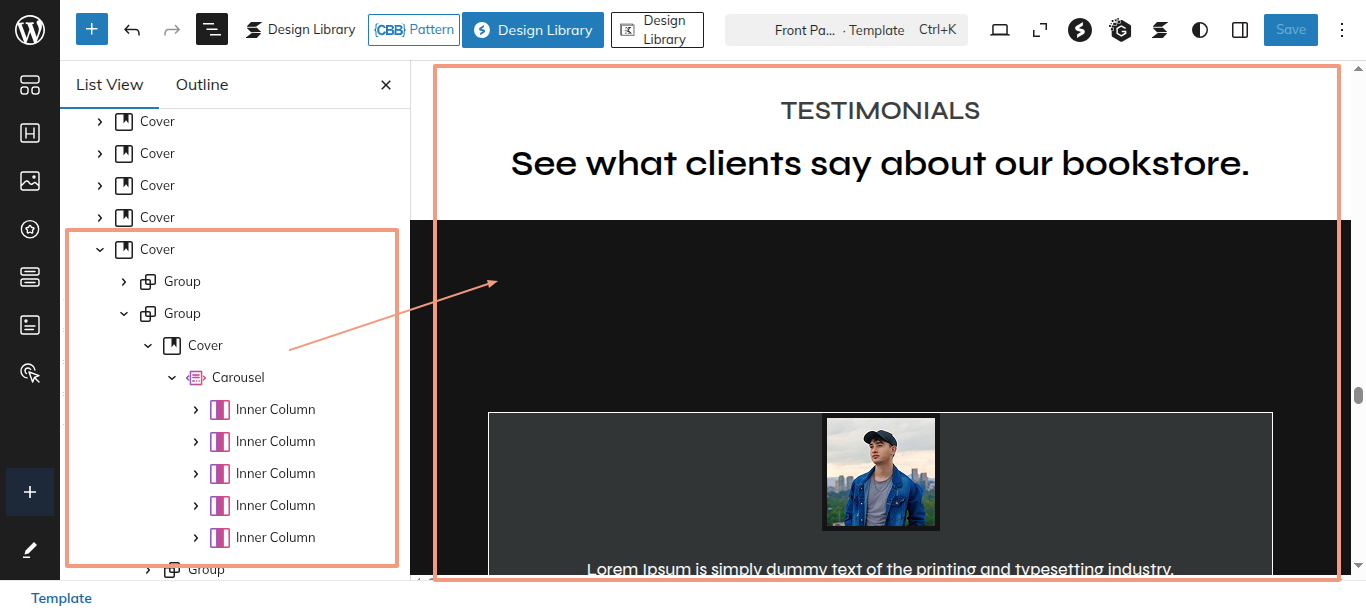1366x615 pixels.
Task: Open the laptop device preview icon
Action: [1000, 30]
